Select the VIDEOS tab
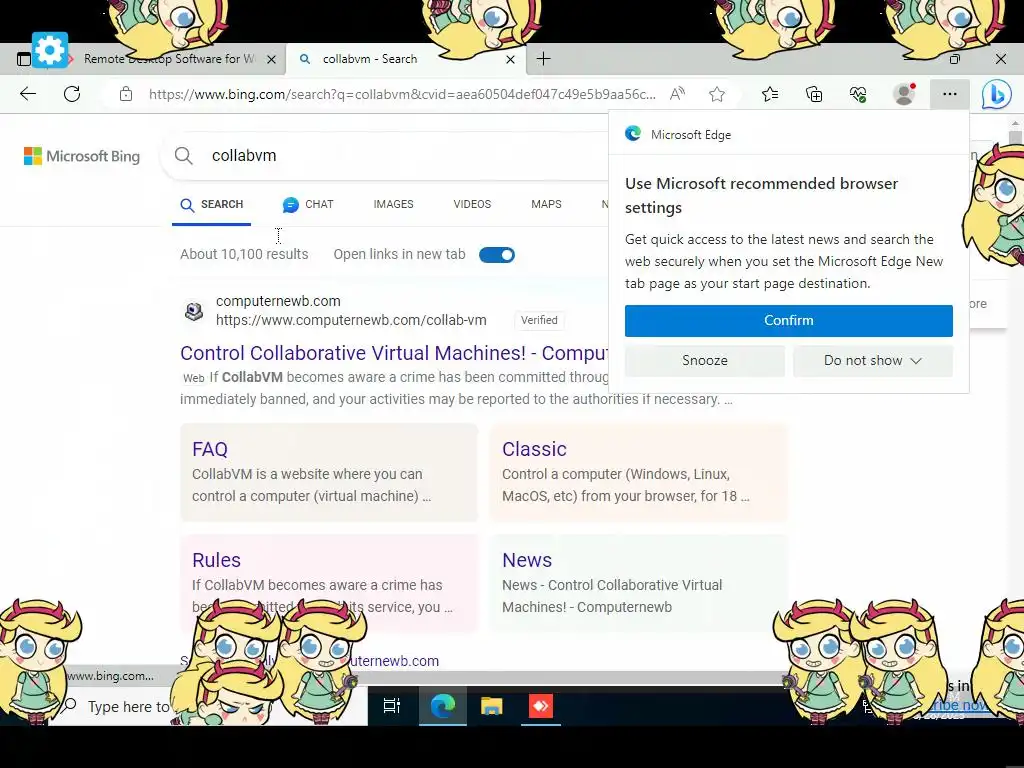This screenshot has height=768, width=1024. click(x=472, y=204)
